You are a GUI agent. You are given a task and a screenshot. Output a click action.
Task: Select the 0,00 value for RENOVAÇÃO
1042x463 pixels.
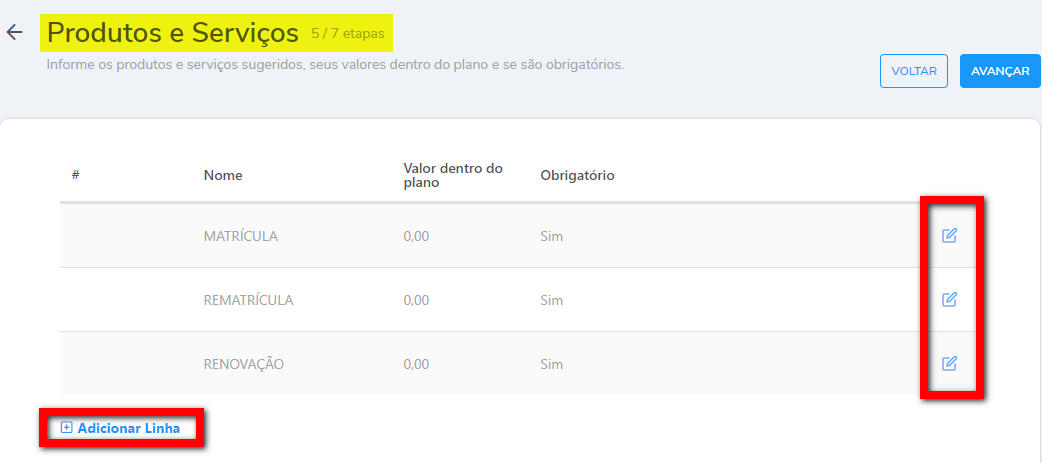[x=416, y=364]
